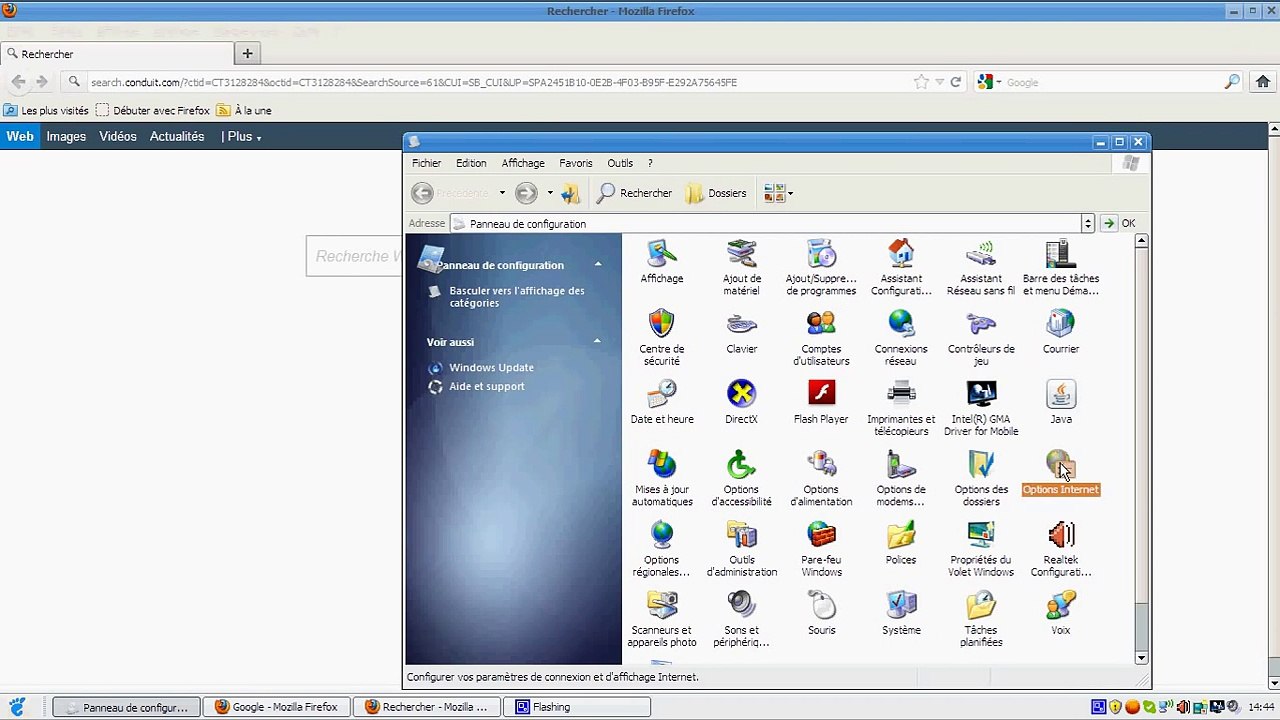Click the OK go button by address bar

point(1119,223)
